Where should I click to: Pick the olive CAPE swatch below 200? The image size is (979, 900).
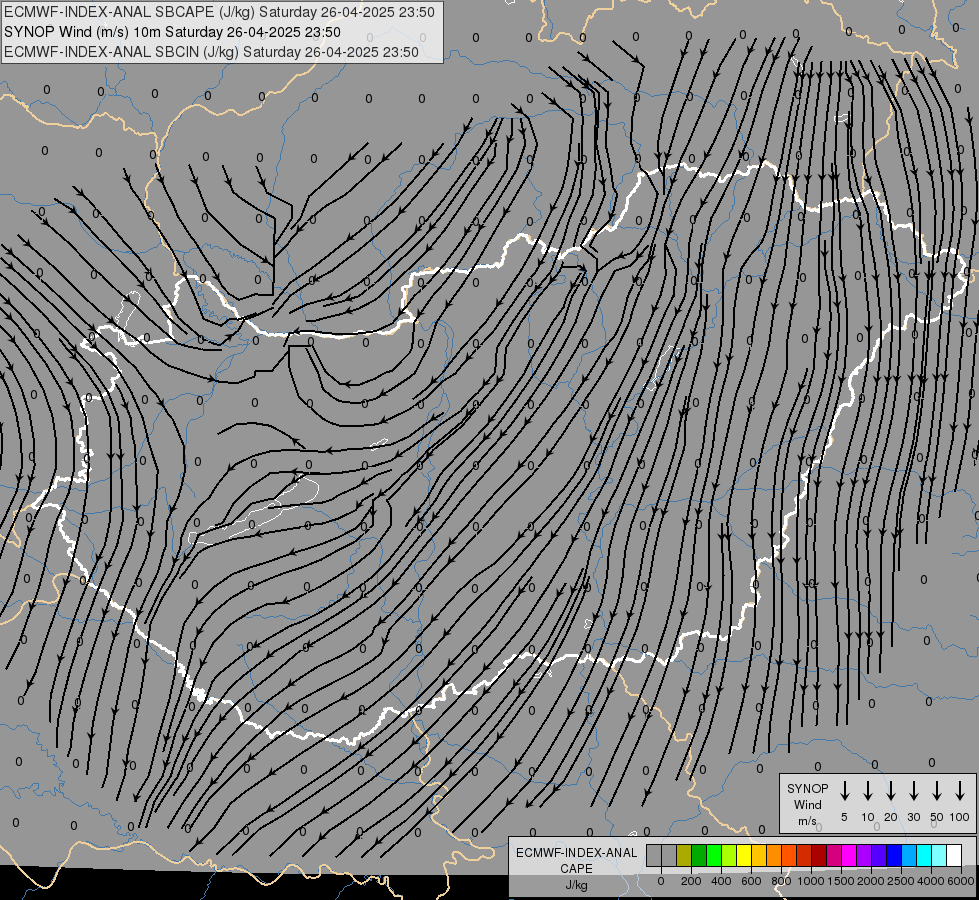pyautogui.click(x=684, y=855)
